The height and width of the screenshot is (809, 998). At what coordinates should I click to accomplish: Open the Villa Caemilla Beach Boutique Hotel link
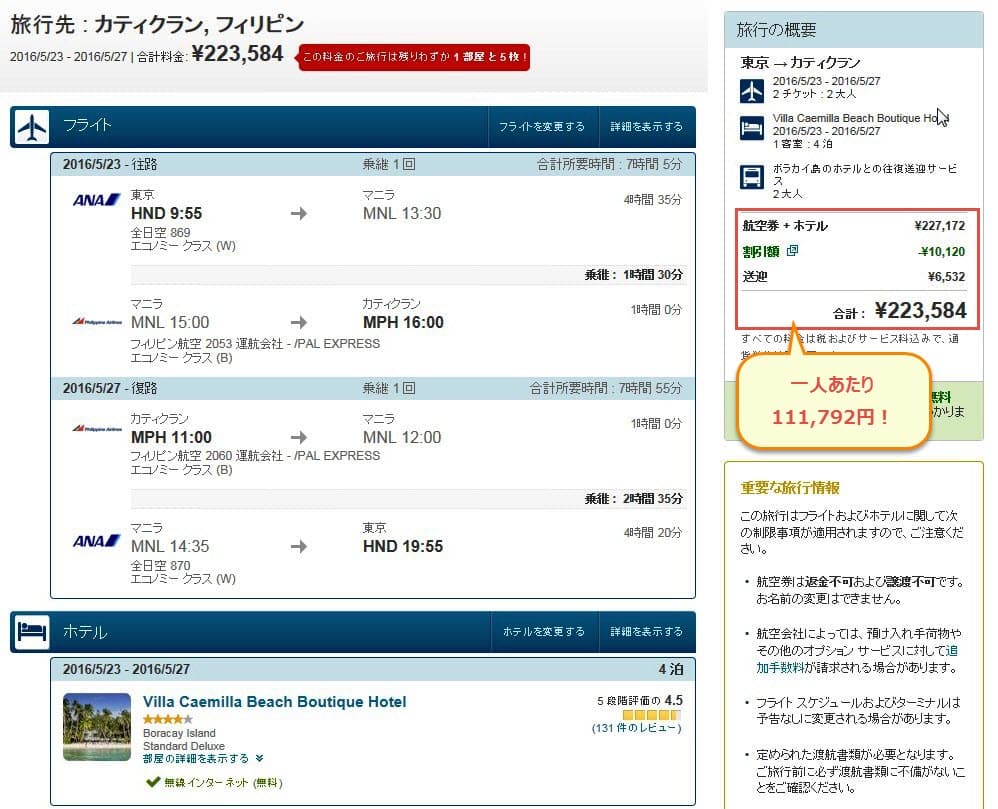coord(274,701)
